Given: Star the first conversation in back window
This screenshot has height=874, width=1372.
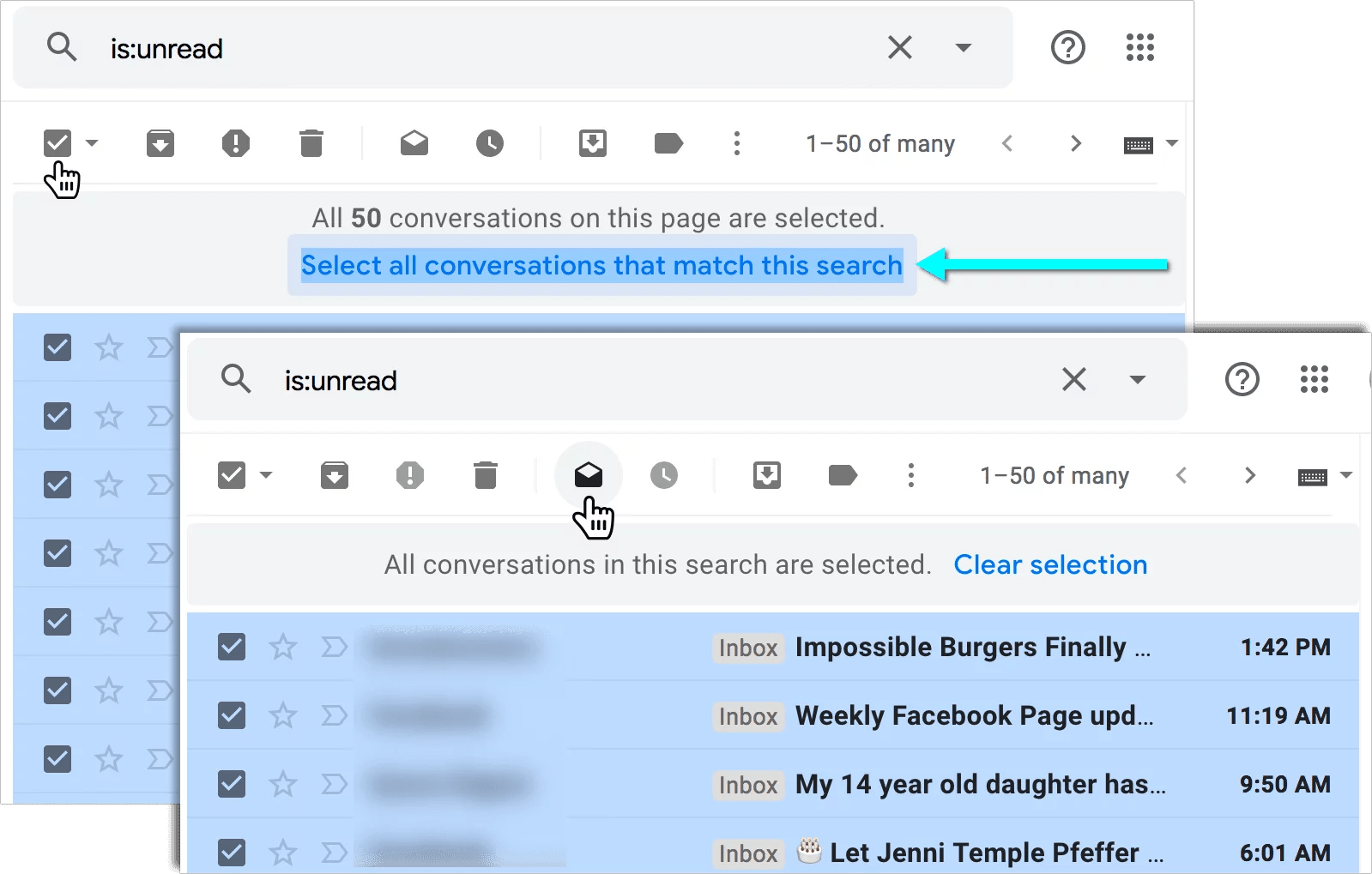Looking at the screenshot, I should pos(109,347).
